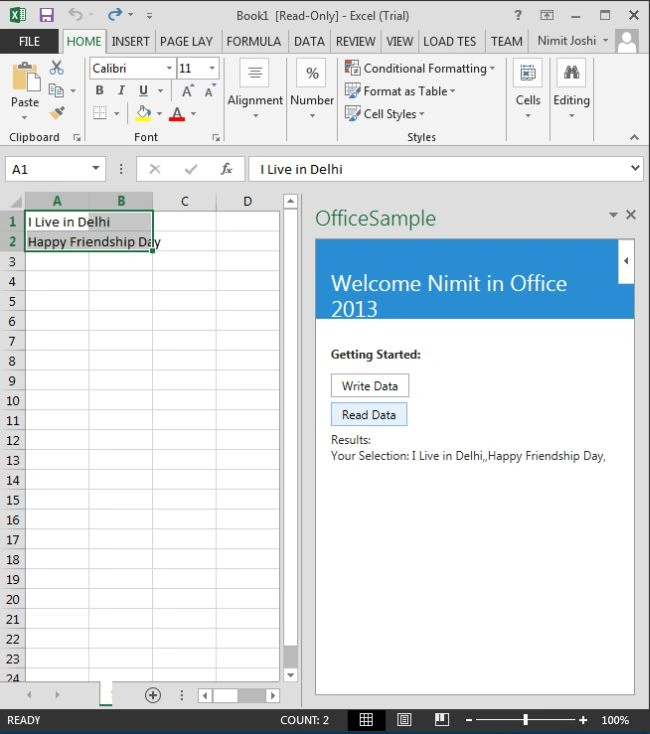Switch to the INSERT tab
650x734 pixels.
[130, 42]
